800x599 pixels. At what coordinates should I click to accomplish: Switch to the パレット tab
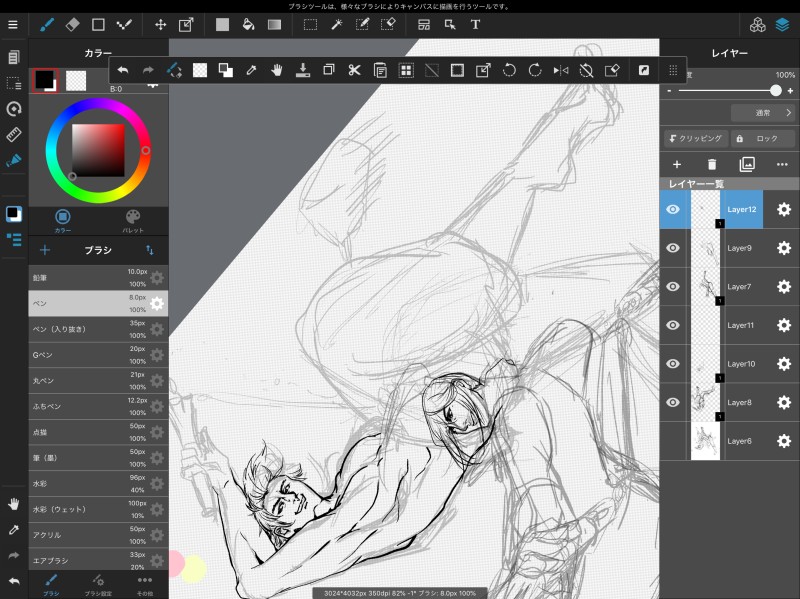133,220
